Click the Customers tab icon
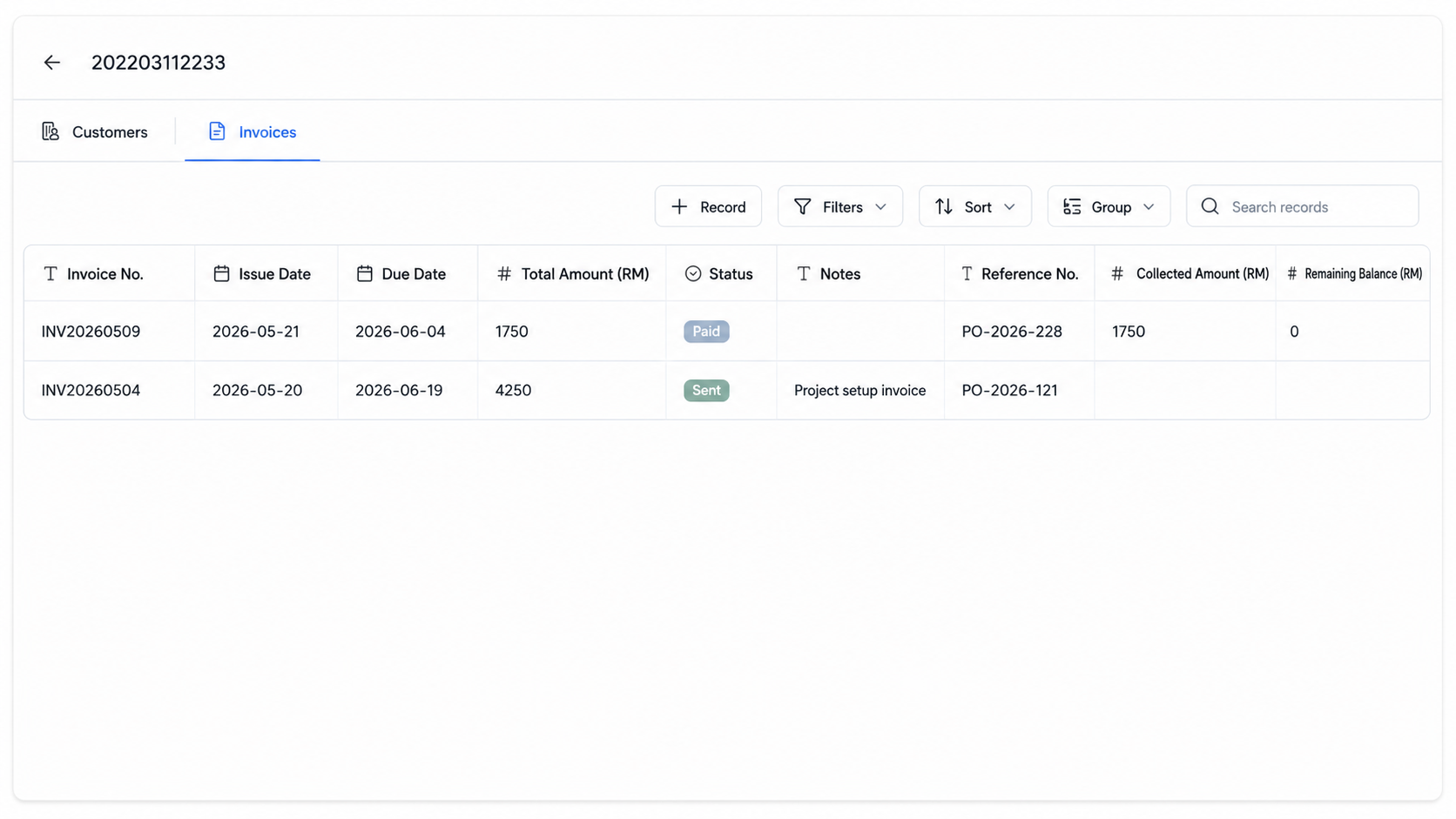The image size is (1456, 819). (x=51, y=131)
